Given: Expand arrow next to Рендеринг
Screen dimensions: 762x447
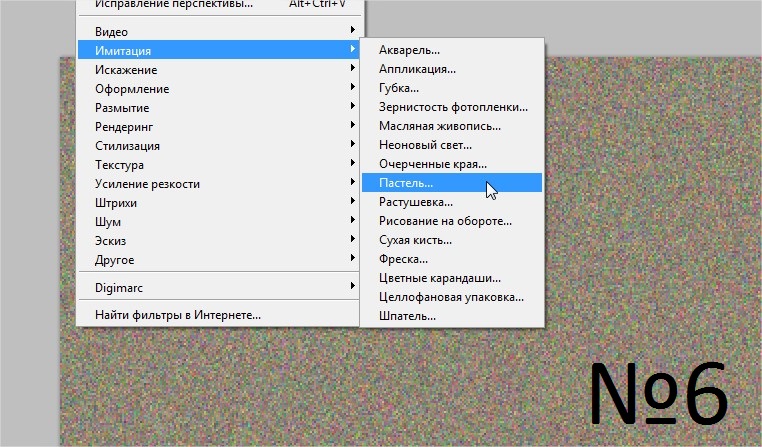Looking at the screenshot, I should click(352, 125).
